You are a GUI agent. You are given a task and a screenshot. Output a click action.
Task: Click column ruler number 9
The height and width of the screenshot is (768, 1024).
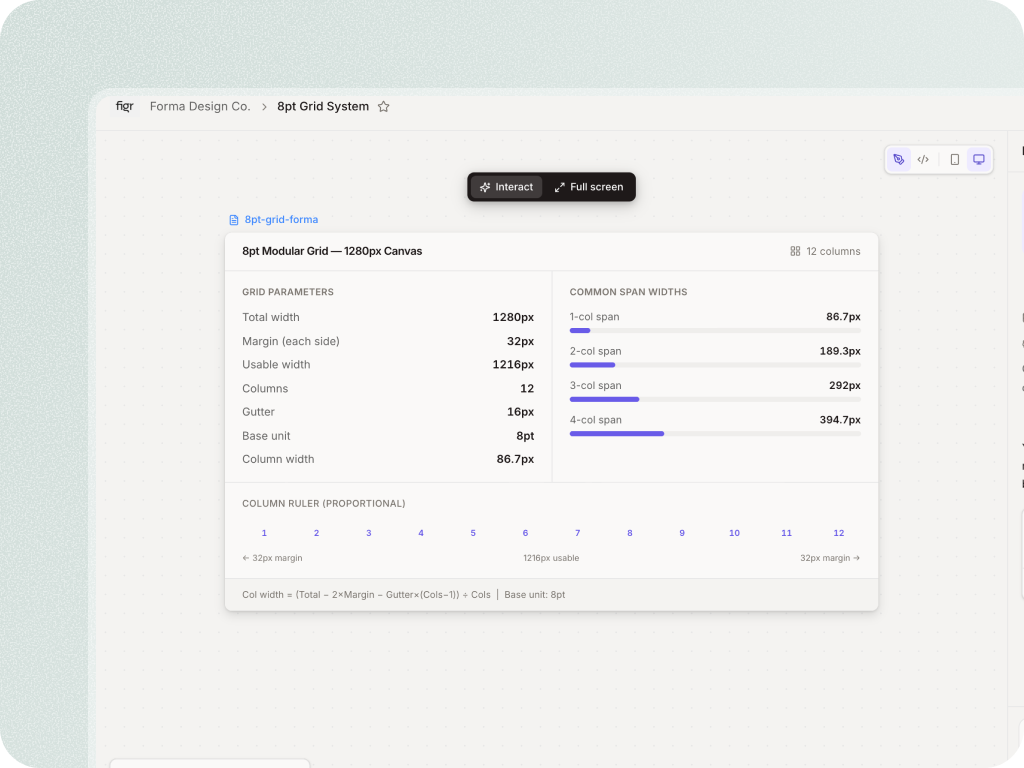click(x=682, y=533)
